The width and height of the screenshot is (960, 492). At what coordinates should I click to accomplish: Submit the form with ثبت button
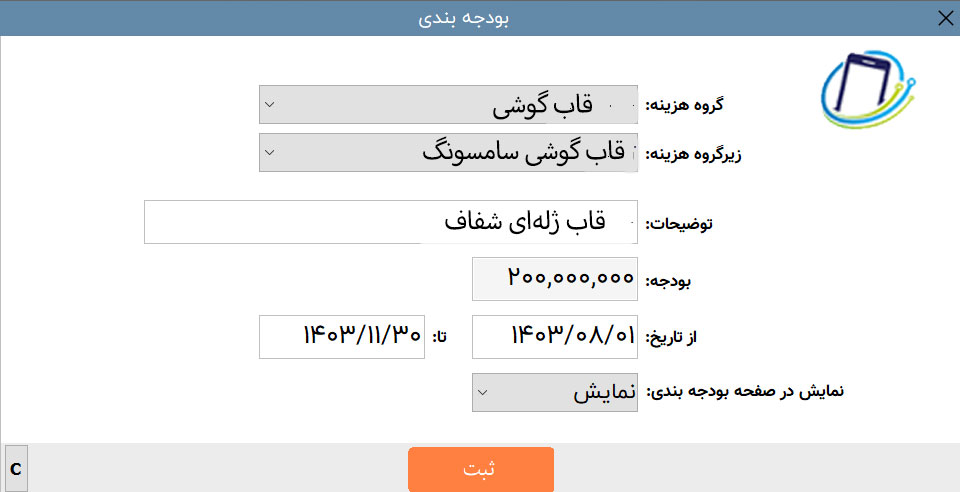(481, 469)
